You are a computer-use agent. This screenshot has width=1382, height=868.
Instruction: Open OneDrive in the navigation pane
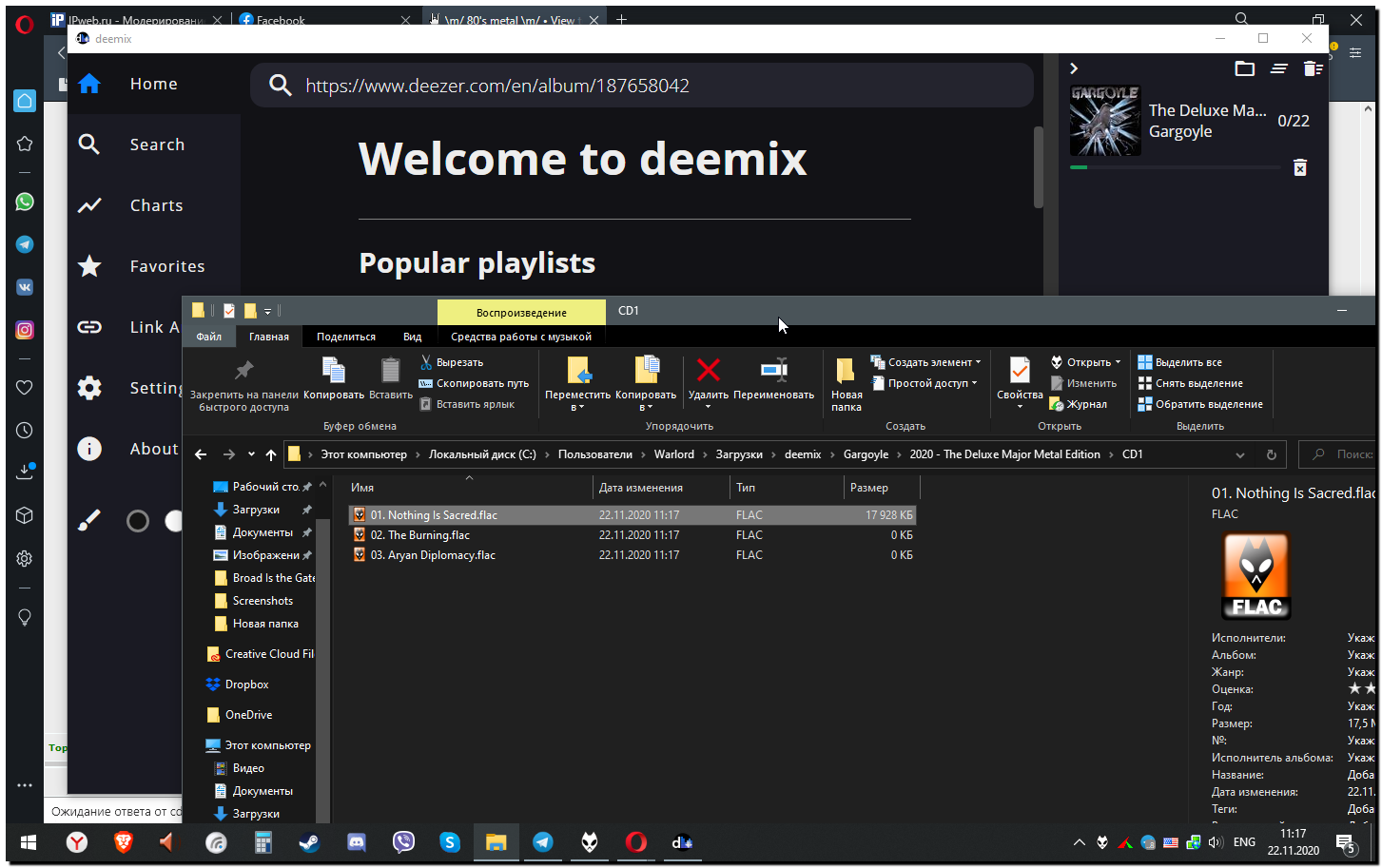click(248, 715)
